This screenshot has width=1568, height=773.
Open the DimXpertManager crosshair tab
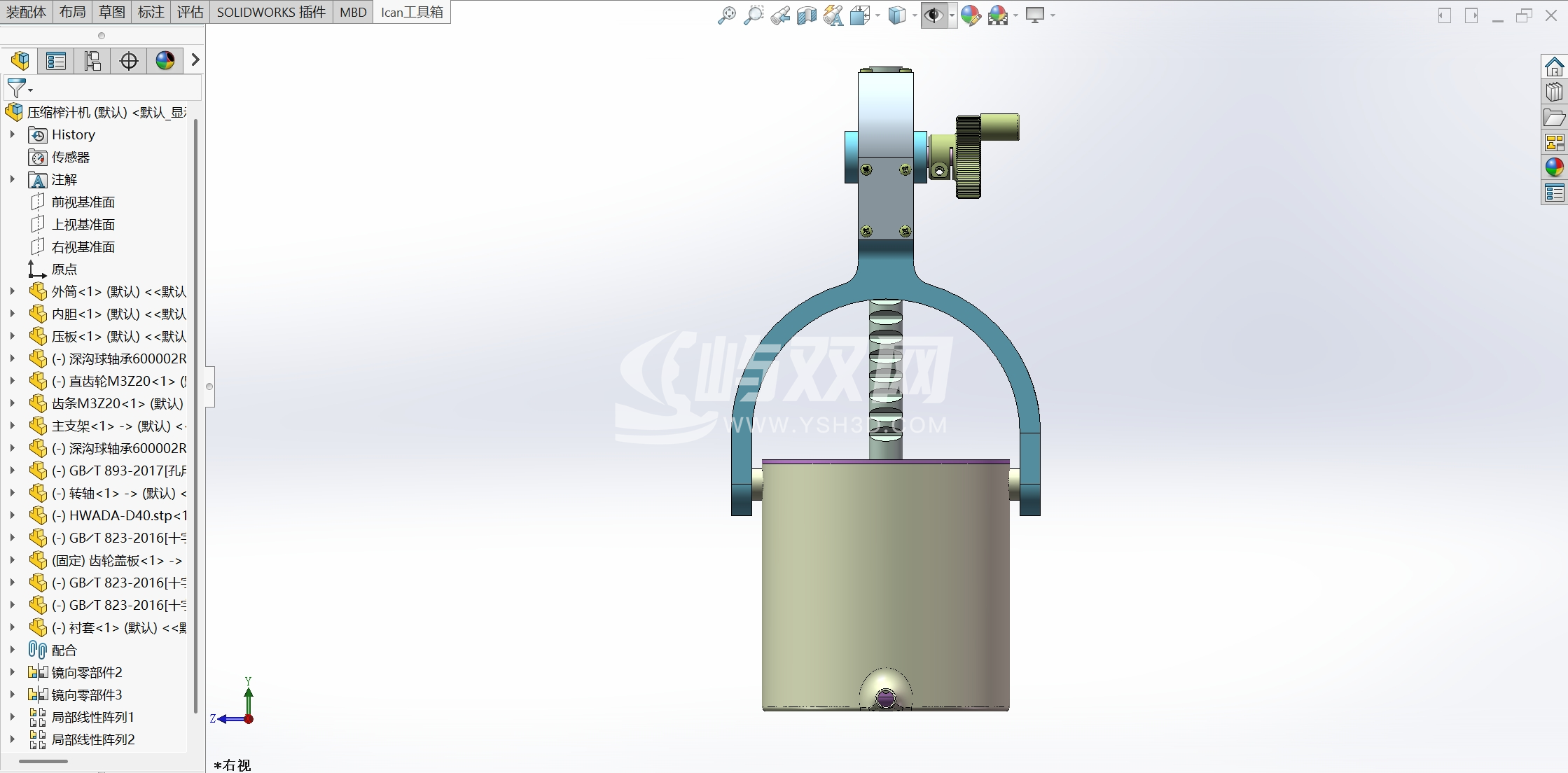(129, 61)
